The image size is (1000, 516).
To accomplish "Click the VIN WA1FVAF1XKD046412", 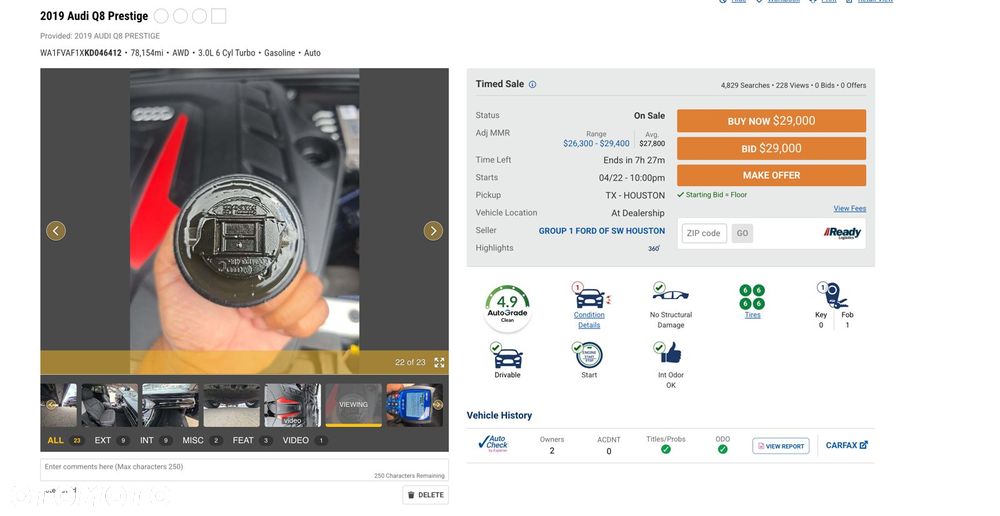I will (80, 53).
